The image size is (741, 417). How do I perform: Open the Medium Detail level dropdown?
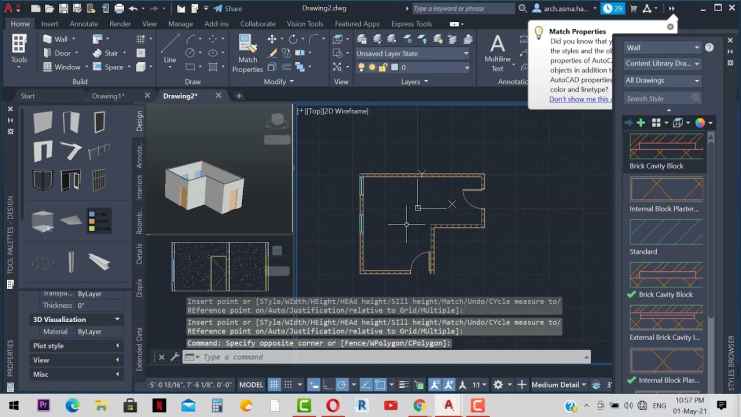566,384
